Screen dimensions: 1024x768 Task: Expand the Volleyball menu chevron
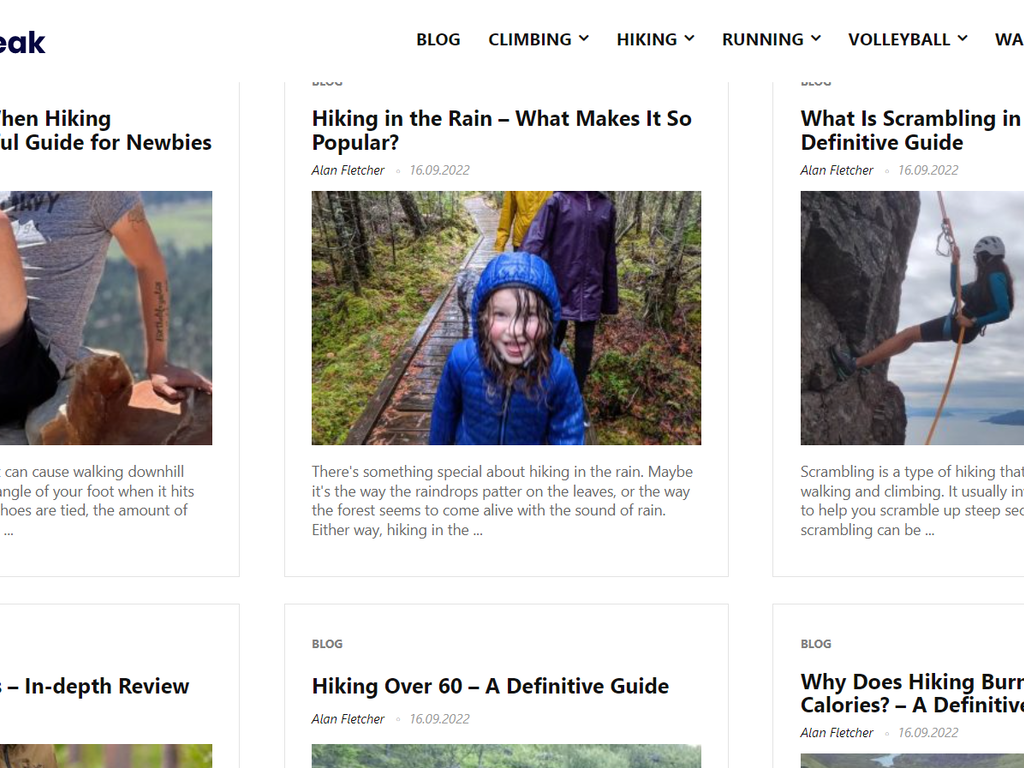pyautogui.click(x=962, y=39)
